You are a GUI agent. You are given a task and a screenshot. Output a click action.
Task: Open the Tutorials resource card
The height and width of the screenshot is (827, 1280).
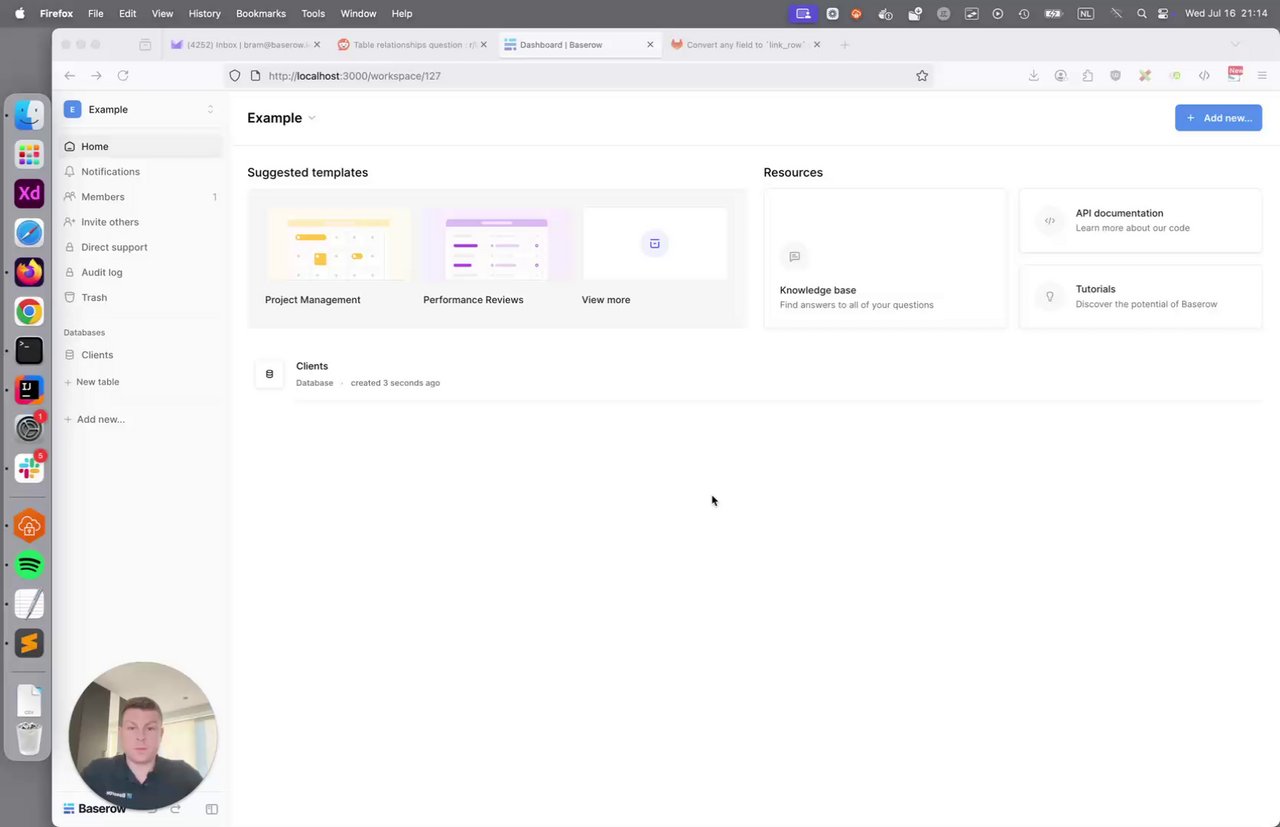click(x=1140, y=296)
